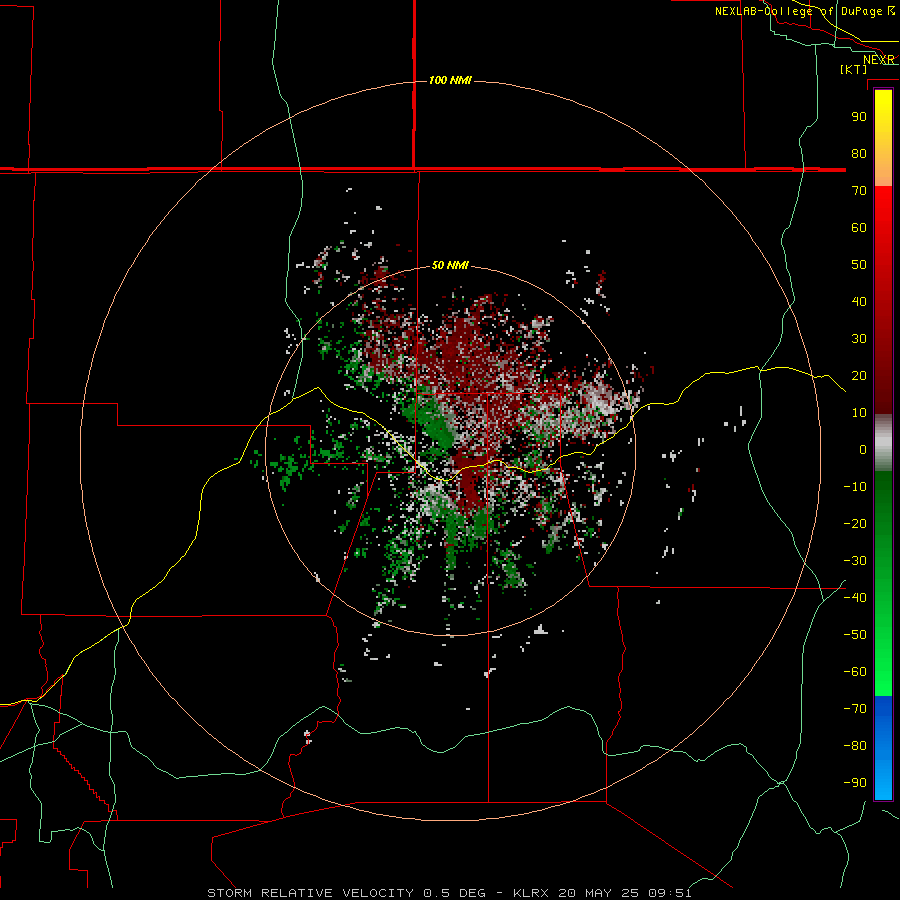Click the 50 value on velocity scale
The image size is (900, 900).
coord(859,265)
